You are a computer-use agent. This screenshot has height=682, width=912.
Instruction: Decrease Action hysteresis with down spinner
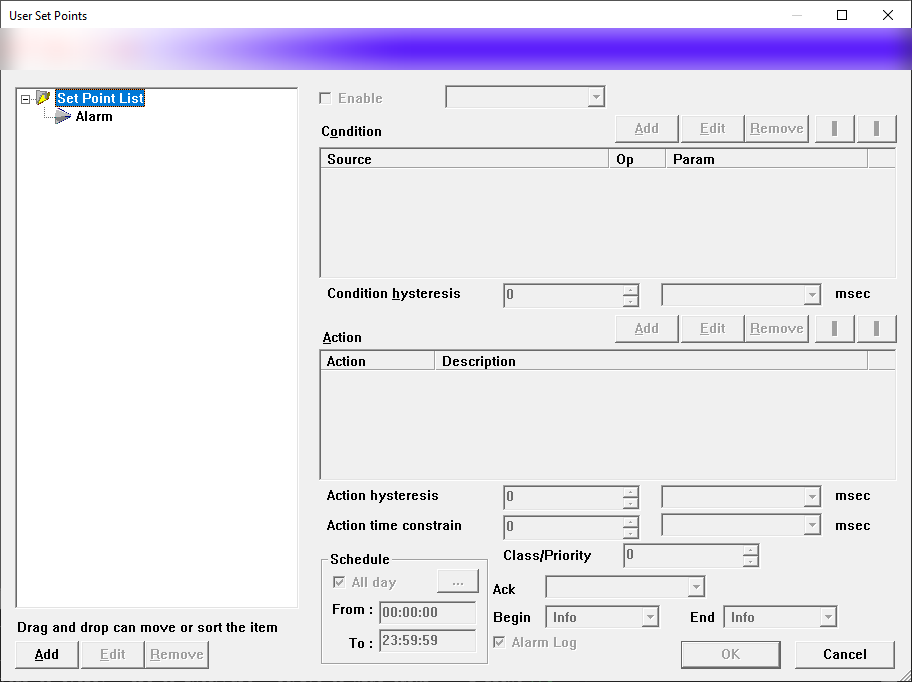tap(630, 503)
